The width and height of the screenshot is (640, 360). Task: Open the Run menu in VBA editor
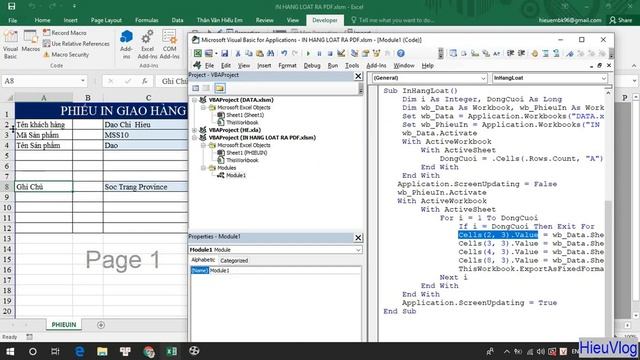click(333, 66)
